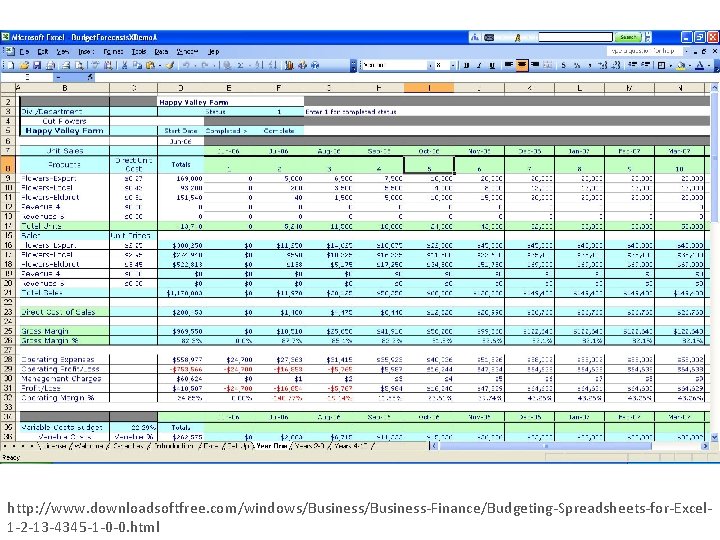Apply Percent style icon
720x540 pixels.
pos(577,65)
